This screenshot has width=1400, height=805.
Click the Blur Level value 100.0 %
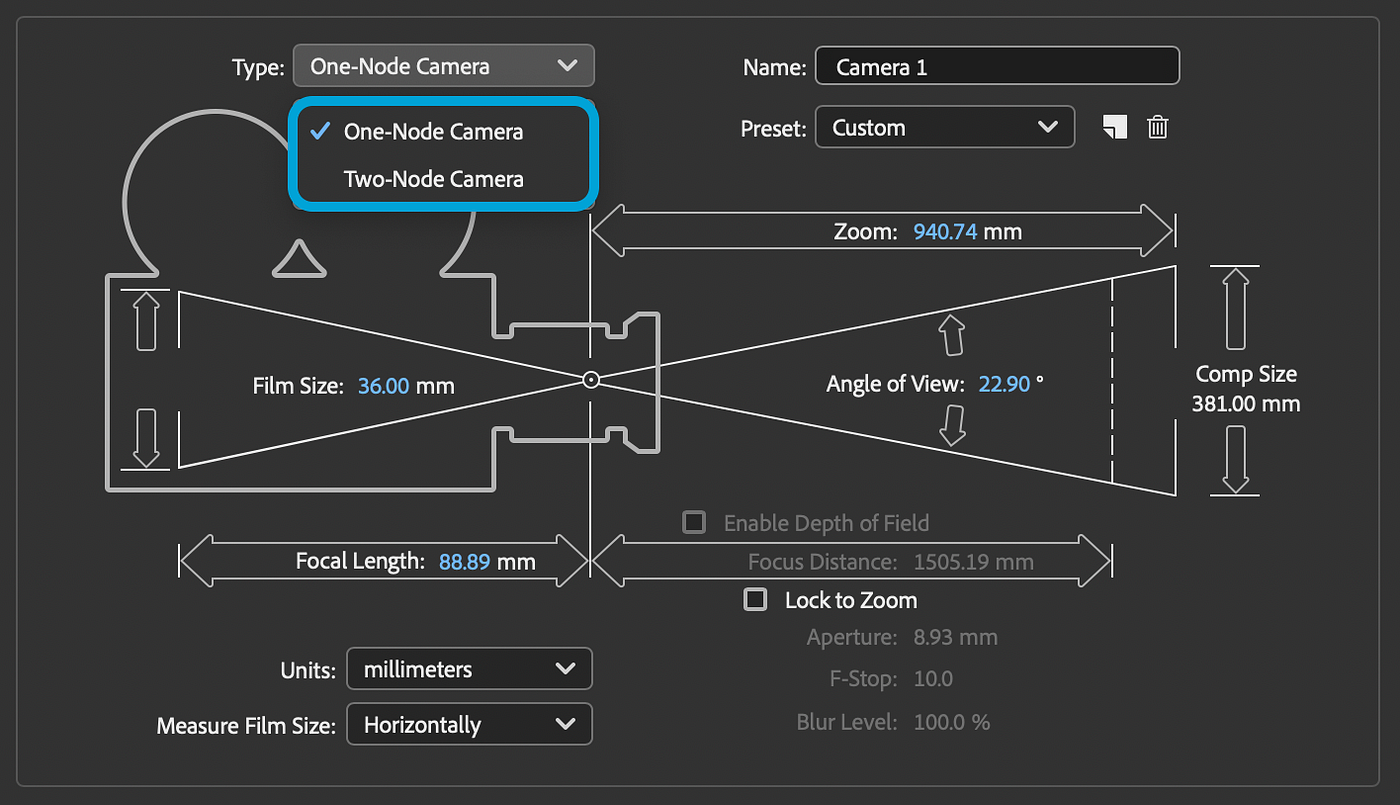[x=951, y=721]
